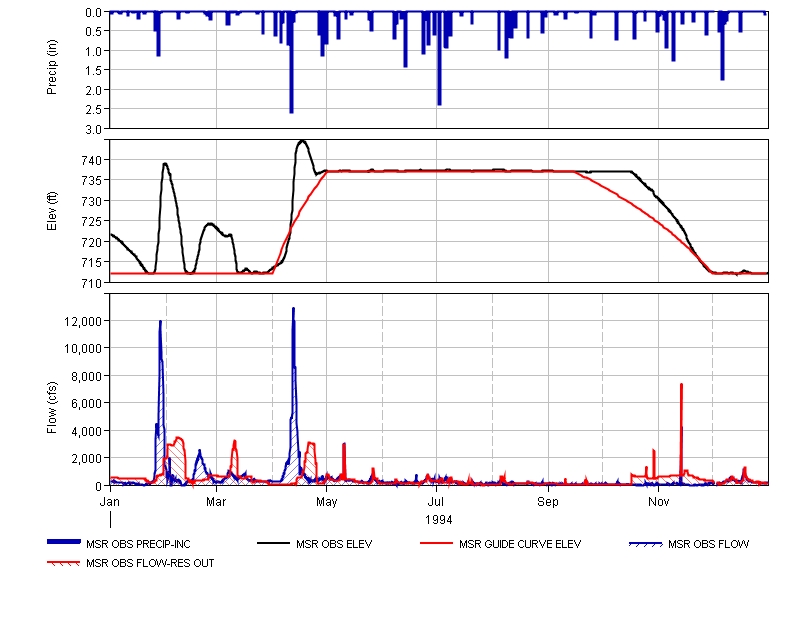
Task: Select the MSR GUIDE CURVE ELEV legend text
Action: tap(519, 545)
